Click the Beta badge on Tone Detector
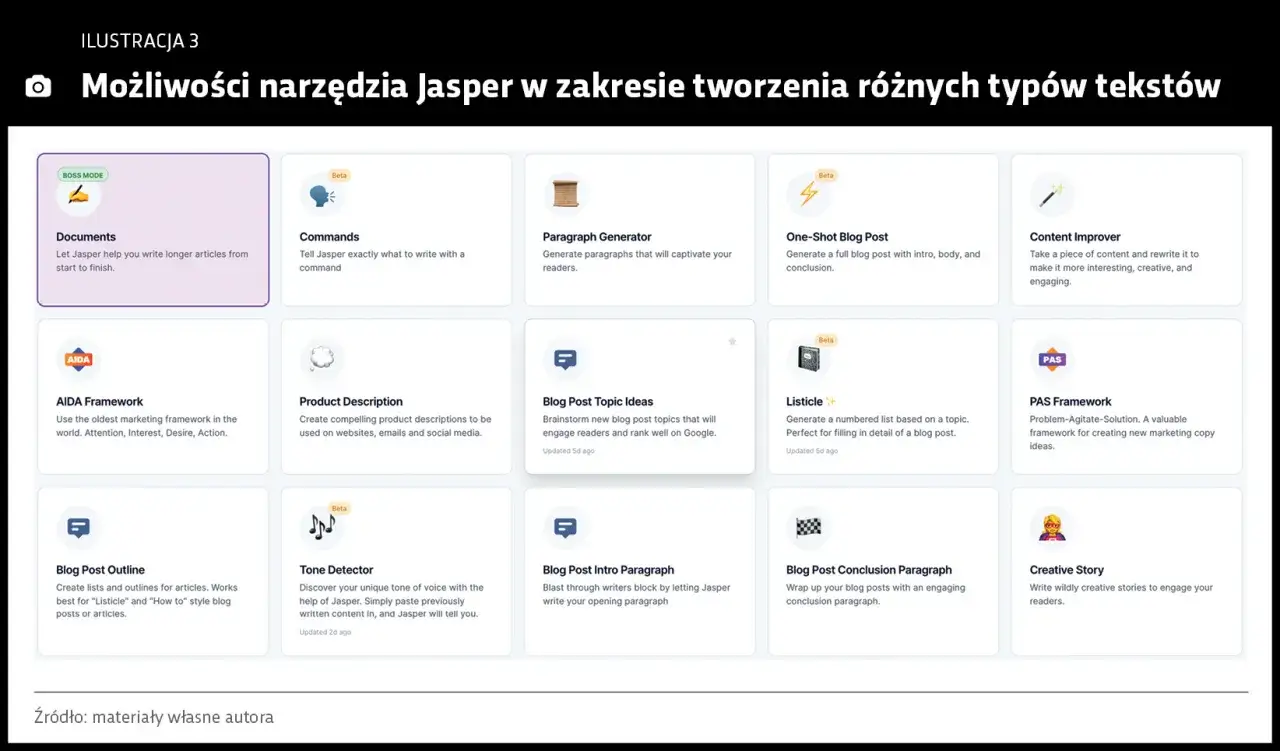 click(x=339, y=508)
